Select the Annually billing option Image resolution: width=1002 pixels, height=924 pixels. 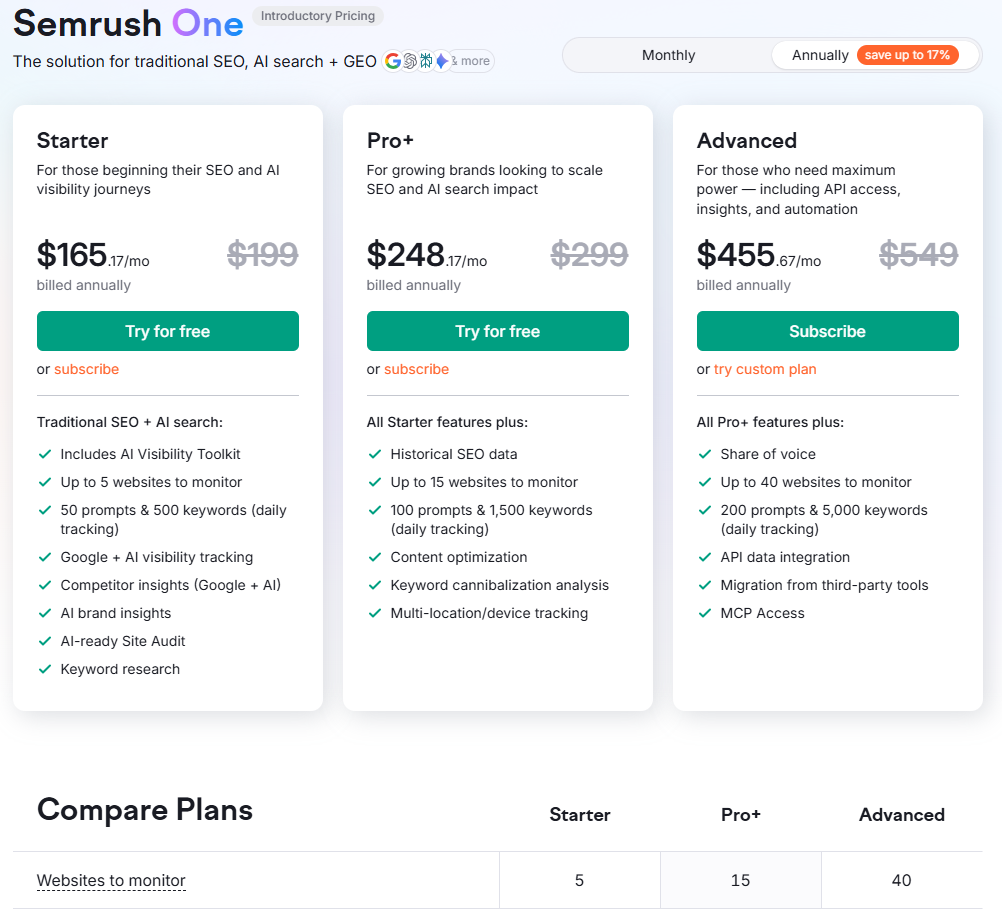pyautogui.click(x=820, y=55)
